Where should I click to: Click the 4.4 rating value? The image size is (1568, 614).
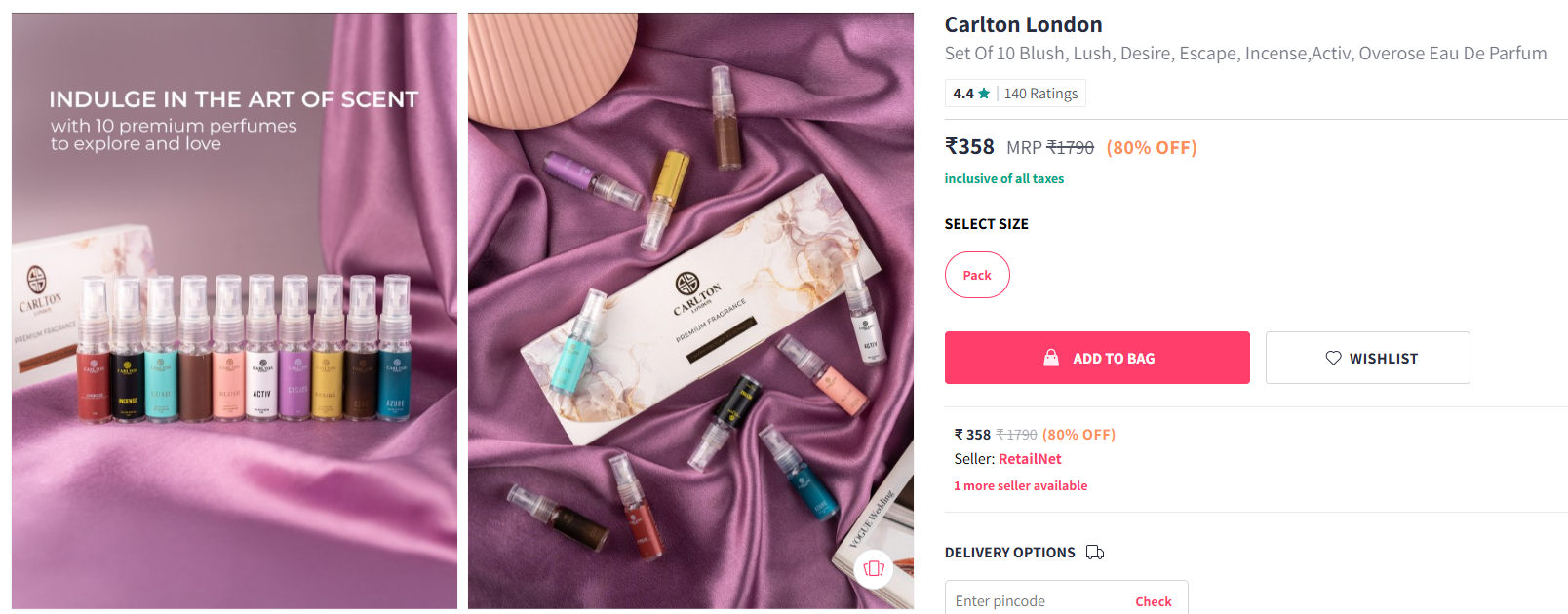[963, 94]
